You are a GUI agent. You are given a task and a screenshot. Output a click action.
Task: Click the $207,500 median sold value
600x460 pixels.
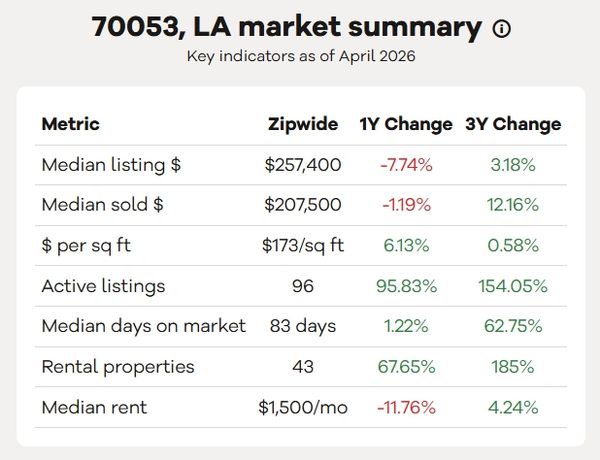coord(303,204)
